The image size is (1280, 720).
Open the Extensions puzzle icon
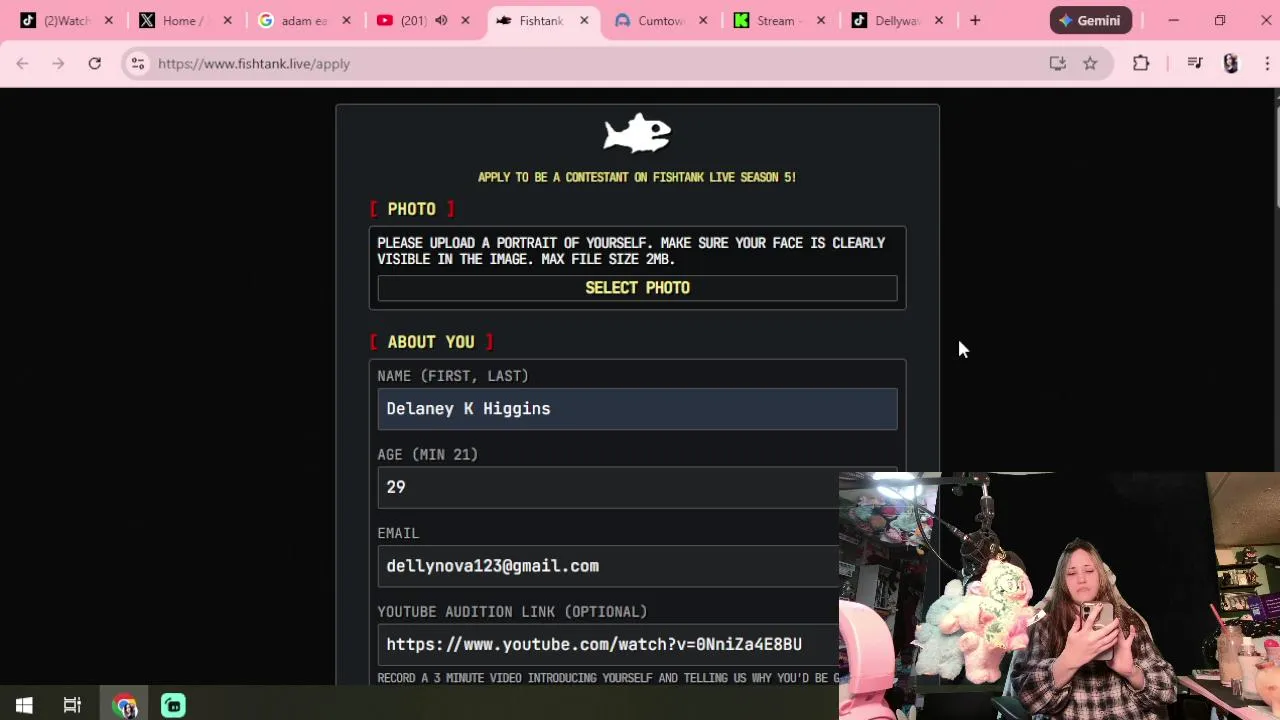click(x=1141, y=63)
